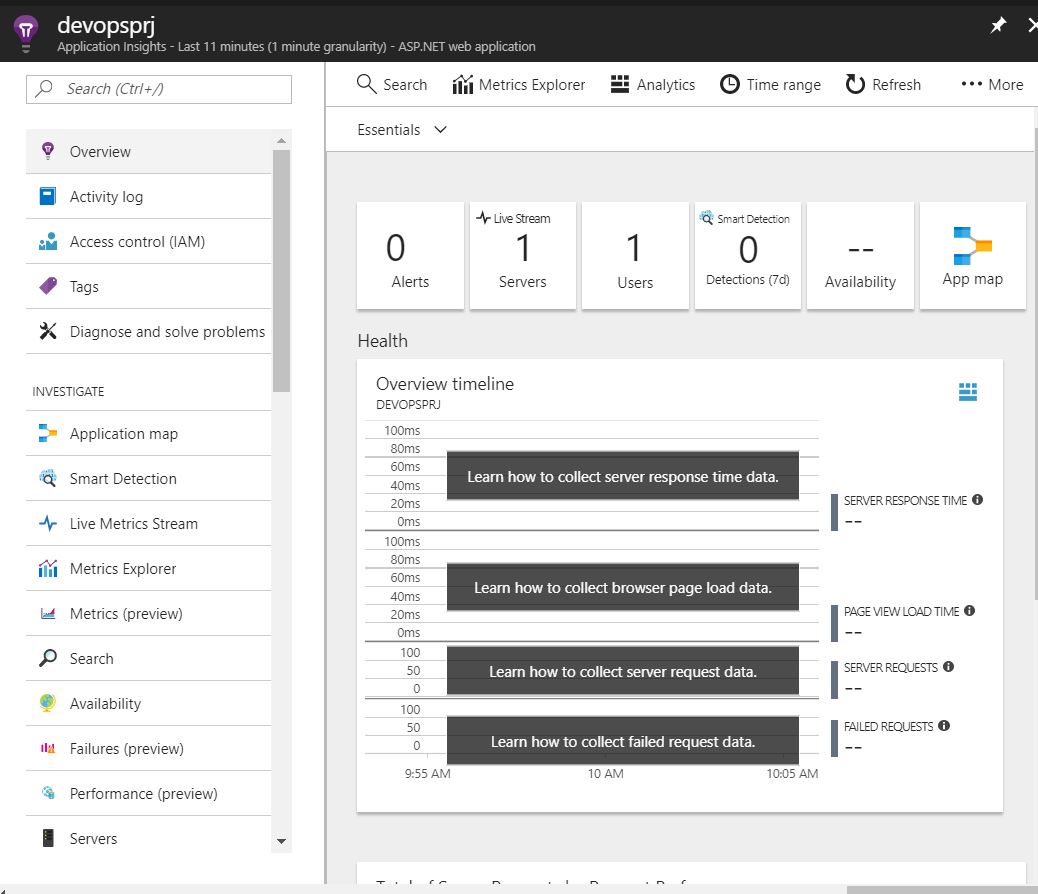Click the Overview lightbulb icon in sidebar
This screenshot has height=894, width=1038.
tap(48, 151)
